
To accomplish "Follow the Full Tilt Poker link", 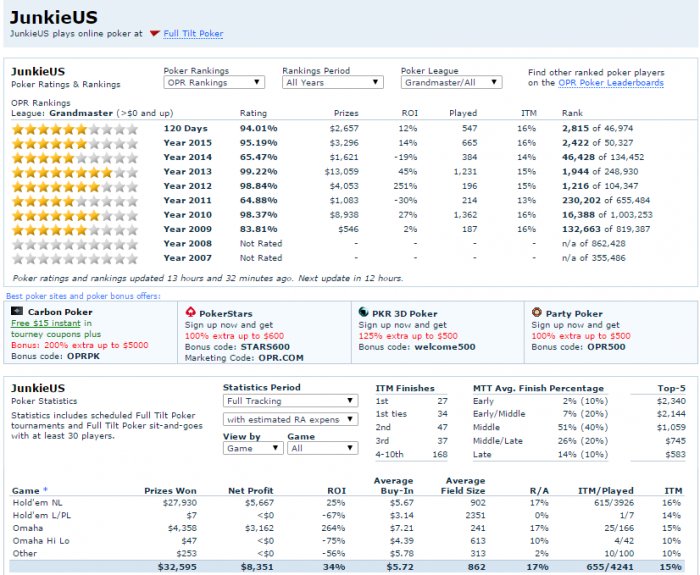I will (193, 34).
